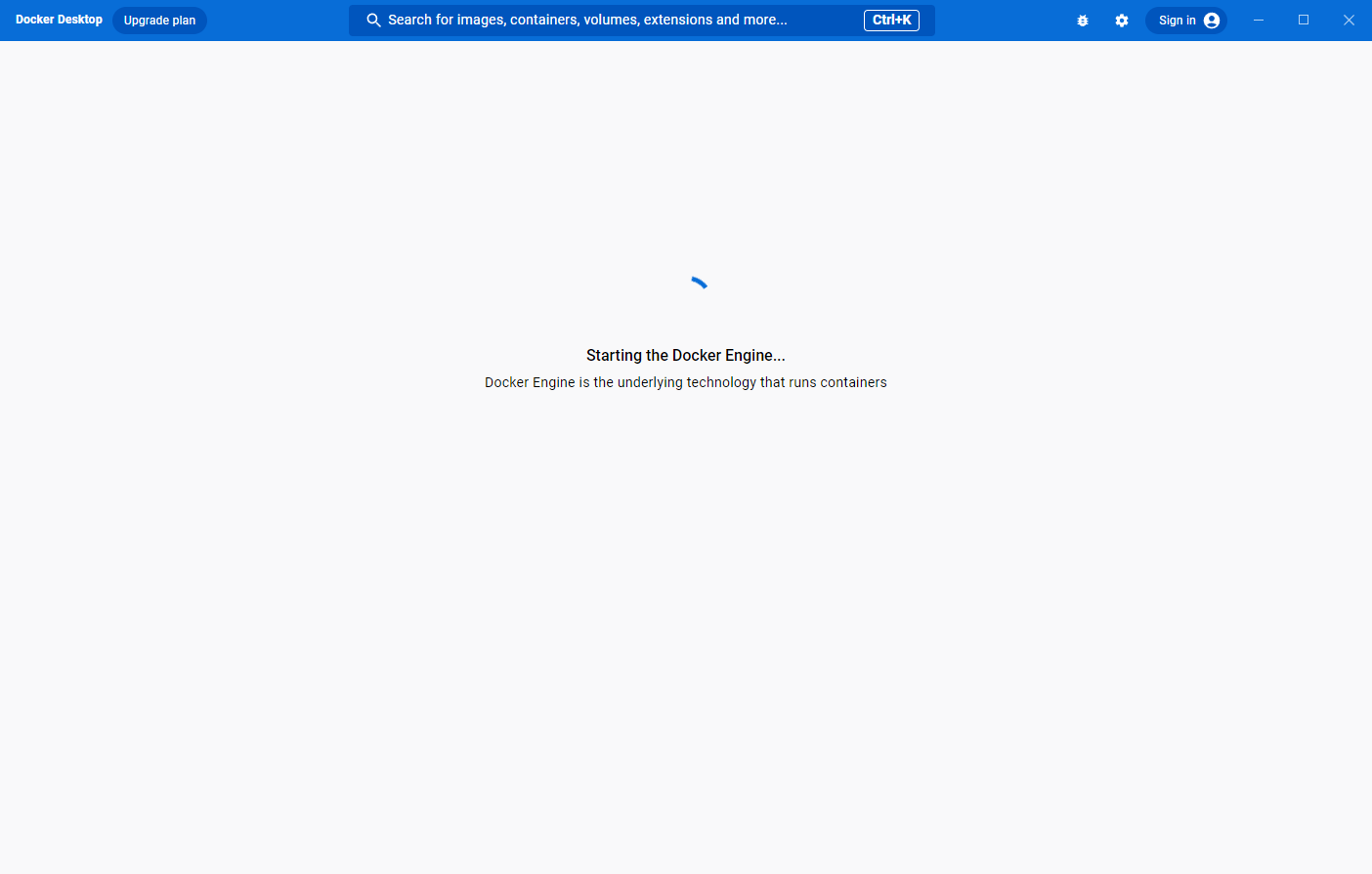Viewport: 1372px width, 874px height.
Task: Click the Upgrade plan button
Action: [x=159, y=21]
